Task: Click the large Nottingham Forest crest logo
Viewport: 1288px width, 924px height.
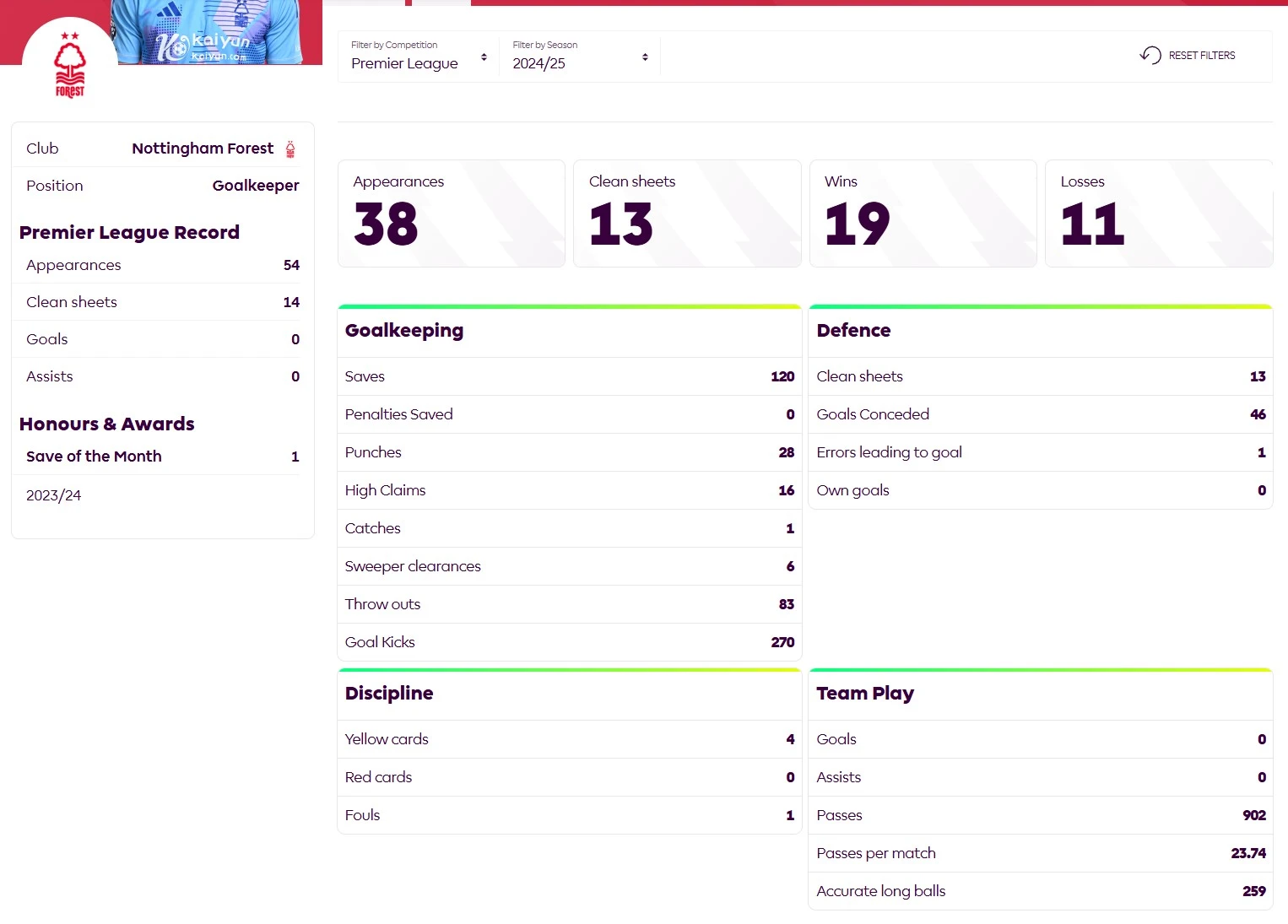Action: 70,66
